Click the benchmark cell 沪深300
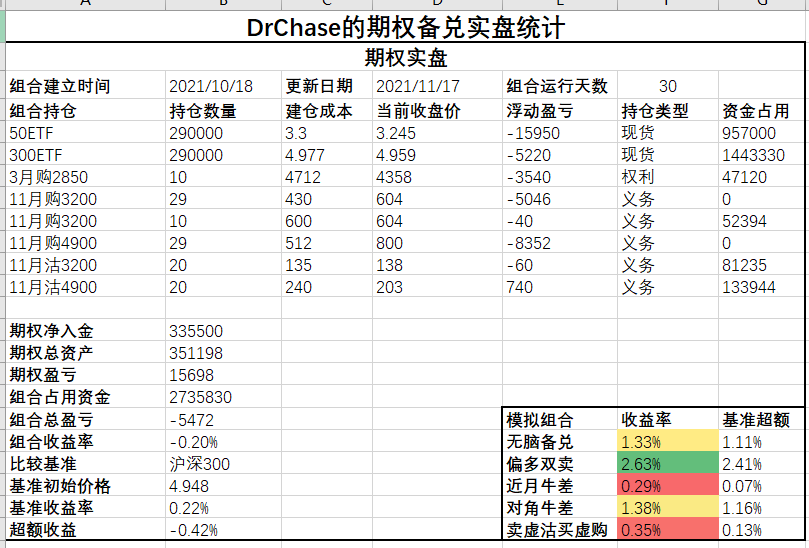Viewport: 809px width, 548px height. 223,464
